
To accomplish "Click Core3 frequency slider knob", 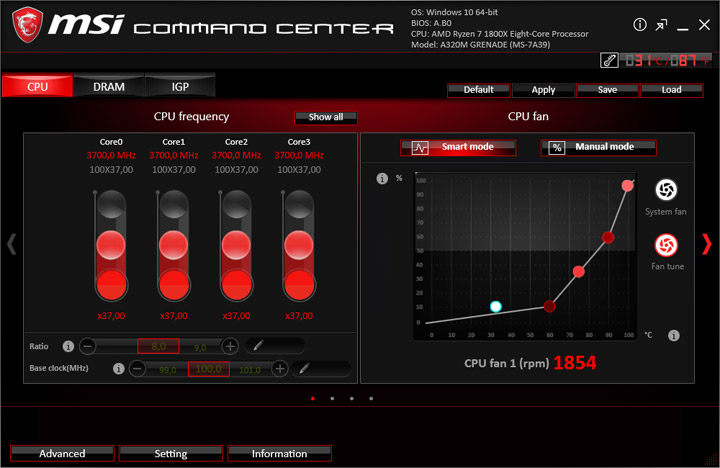I will (299, 245).
